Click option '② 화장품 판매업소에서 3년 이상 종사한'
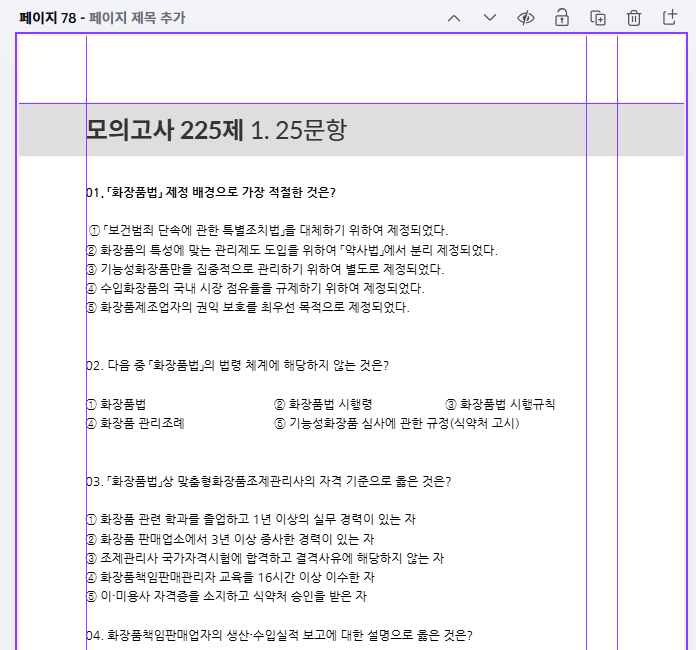 point(230,539)
